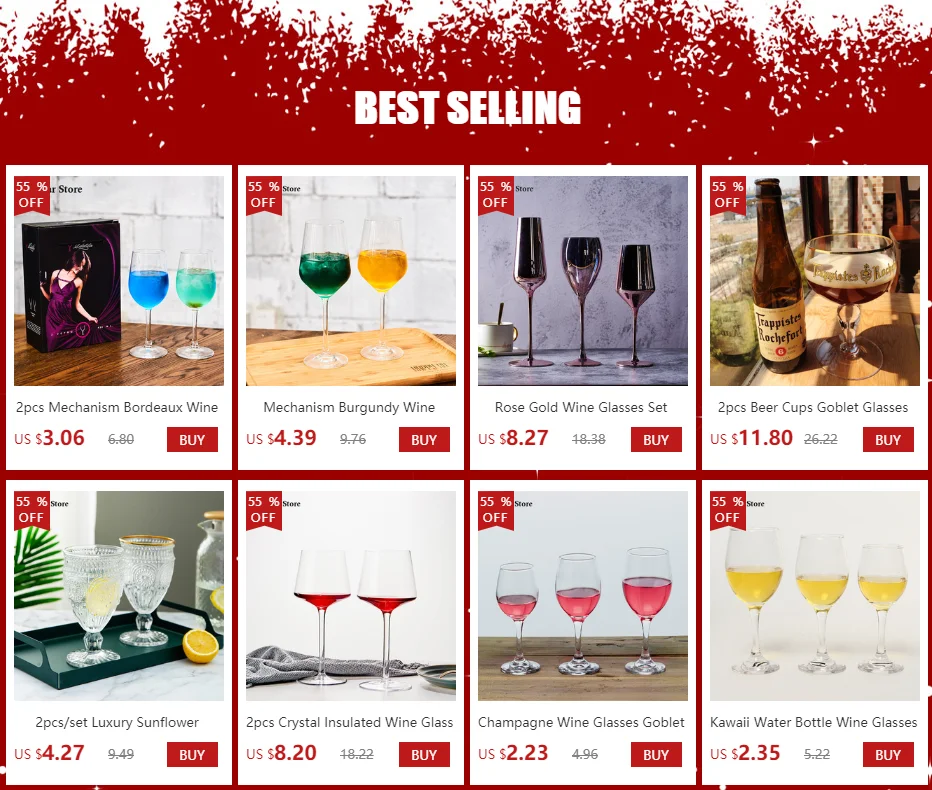The height and width of the screenshot is (790, 932).
Task: Open the pink champagne goblets image
Action: pos(582,596)
